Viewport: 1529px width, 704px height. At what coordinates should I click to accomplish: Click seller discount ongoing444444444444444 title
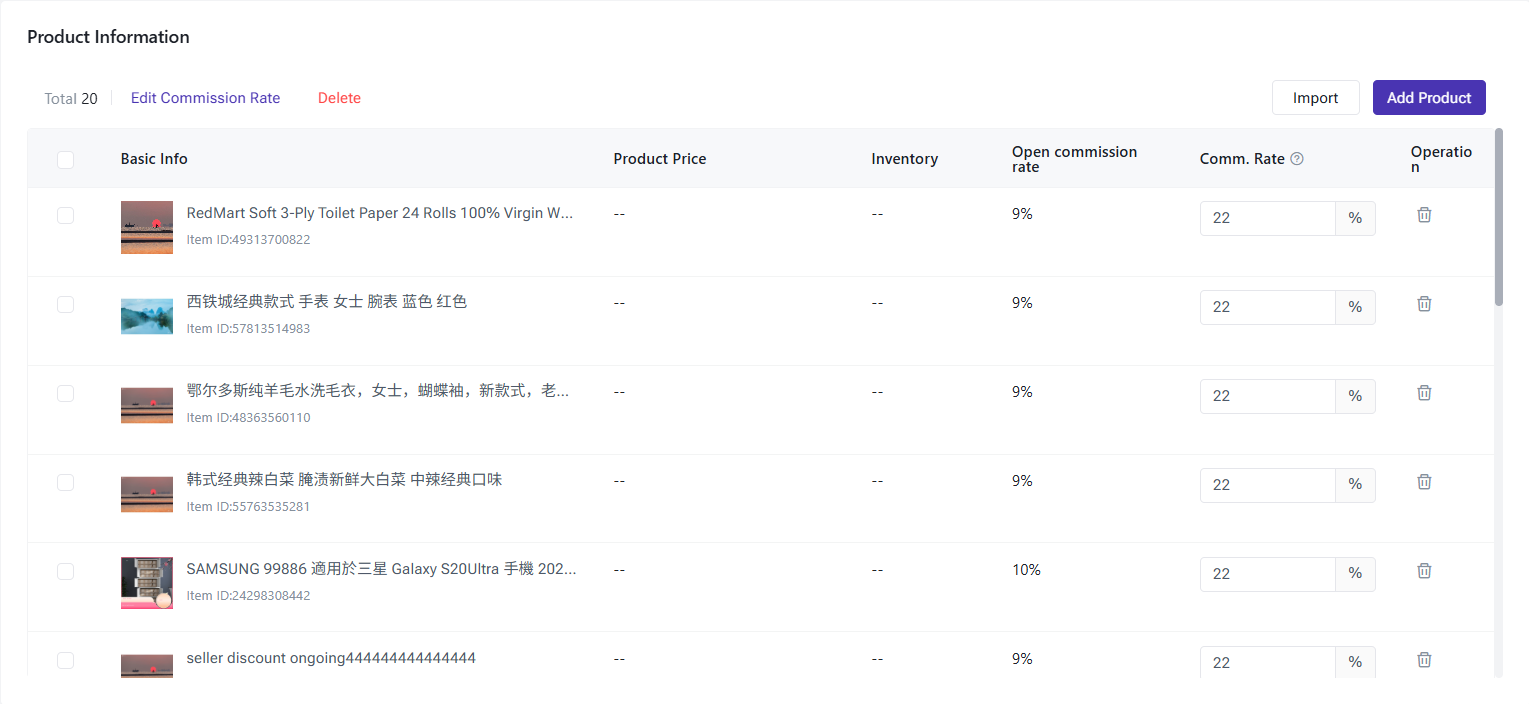point(331,658)
